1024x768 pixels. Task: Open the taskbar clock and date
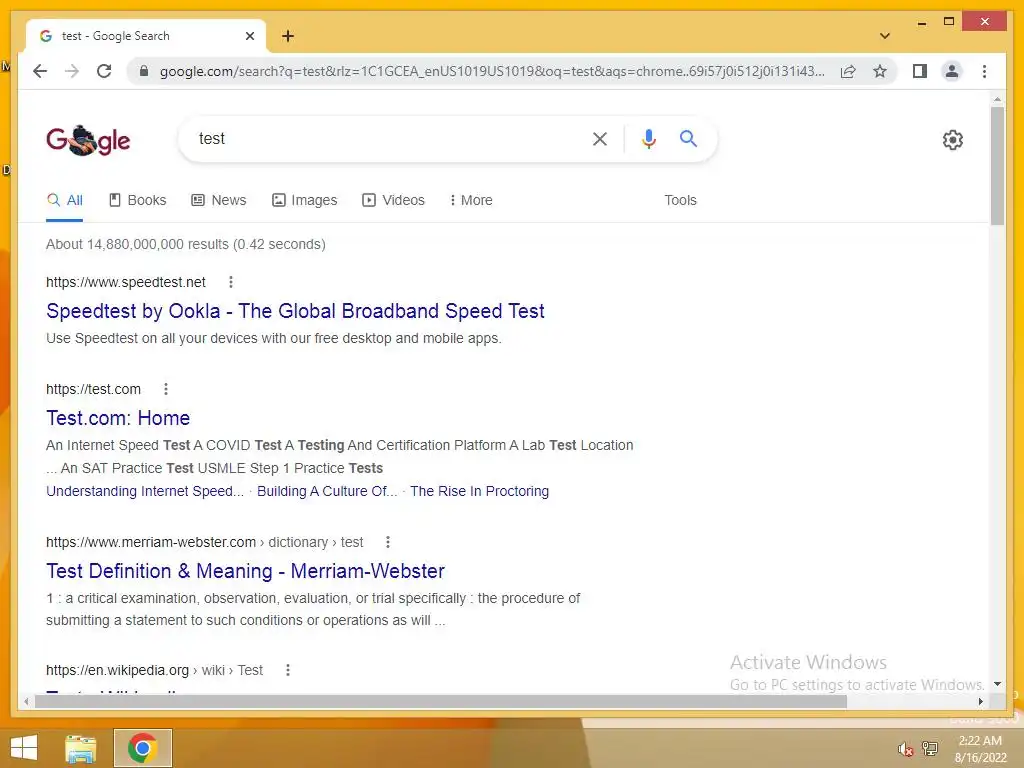980,749
